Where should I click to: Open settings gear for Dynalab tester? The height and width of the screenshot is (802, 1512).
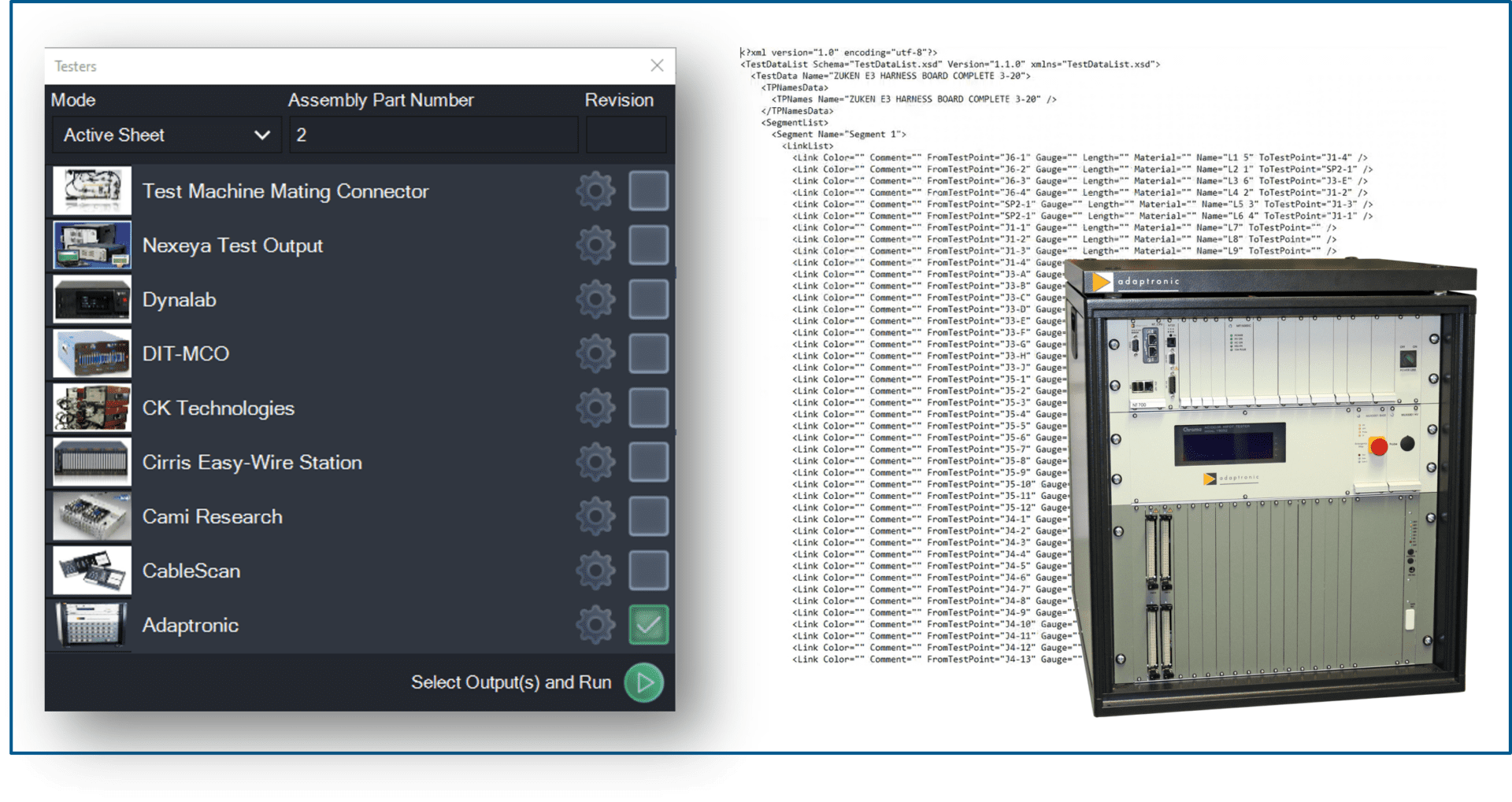[x=596, y=299]
